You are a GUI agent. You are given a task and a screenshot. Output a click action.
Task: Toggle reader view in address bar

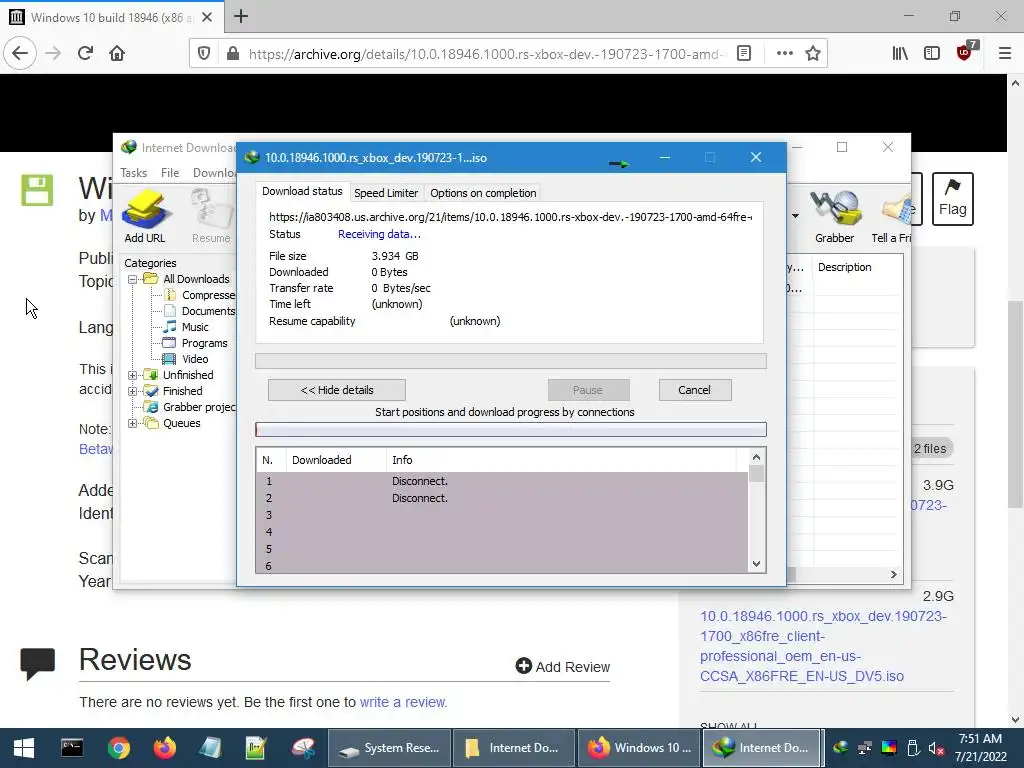coord(744,54)
